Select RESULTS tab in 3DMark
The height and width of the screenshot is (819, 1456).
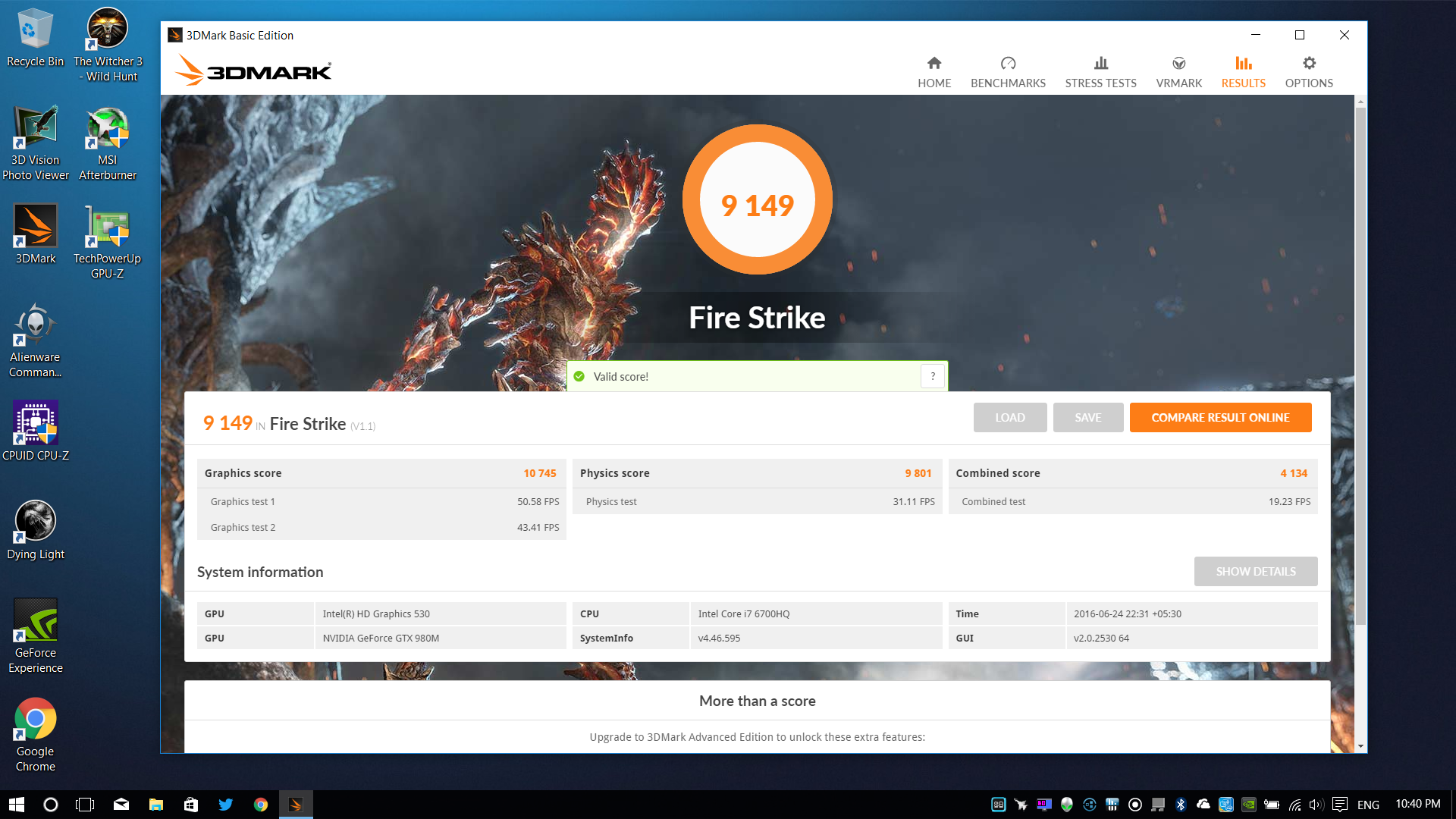point(1244,70)
